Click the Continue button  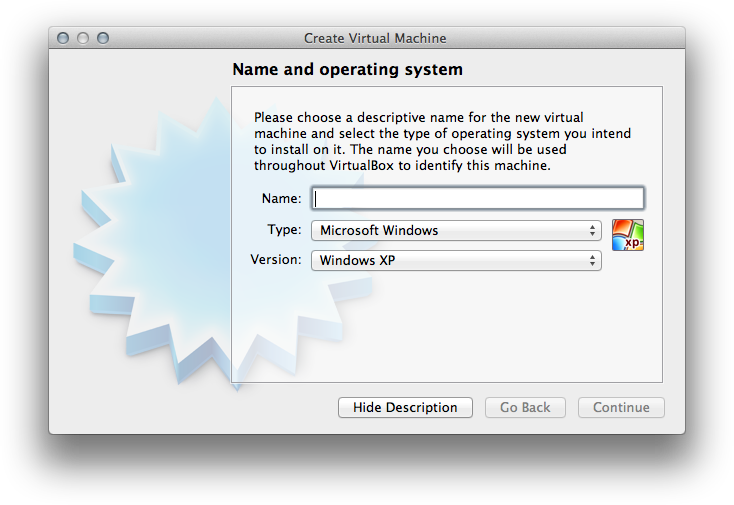621,408
